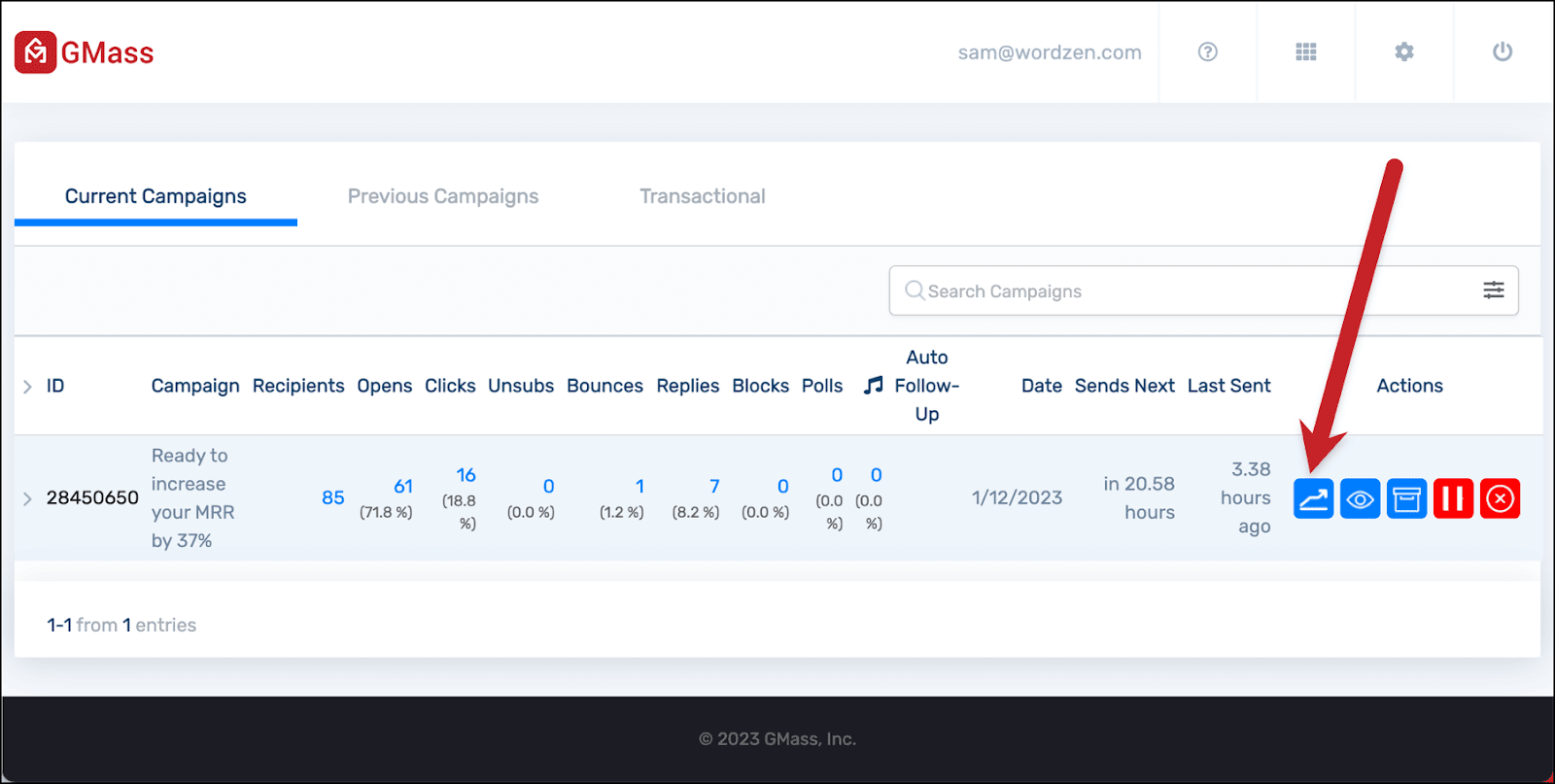Open recipients count 85 link

point(333,497)
